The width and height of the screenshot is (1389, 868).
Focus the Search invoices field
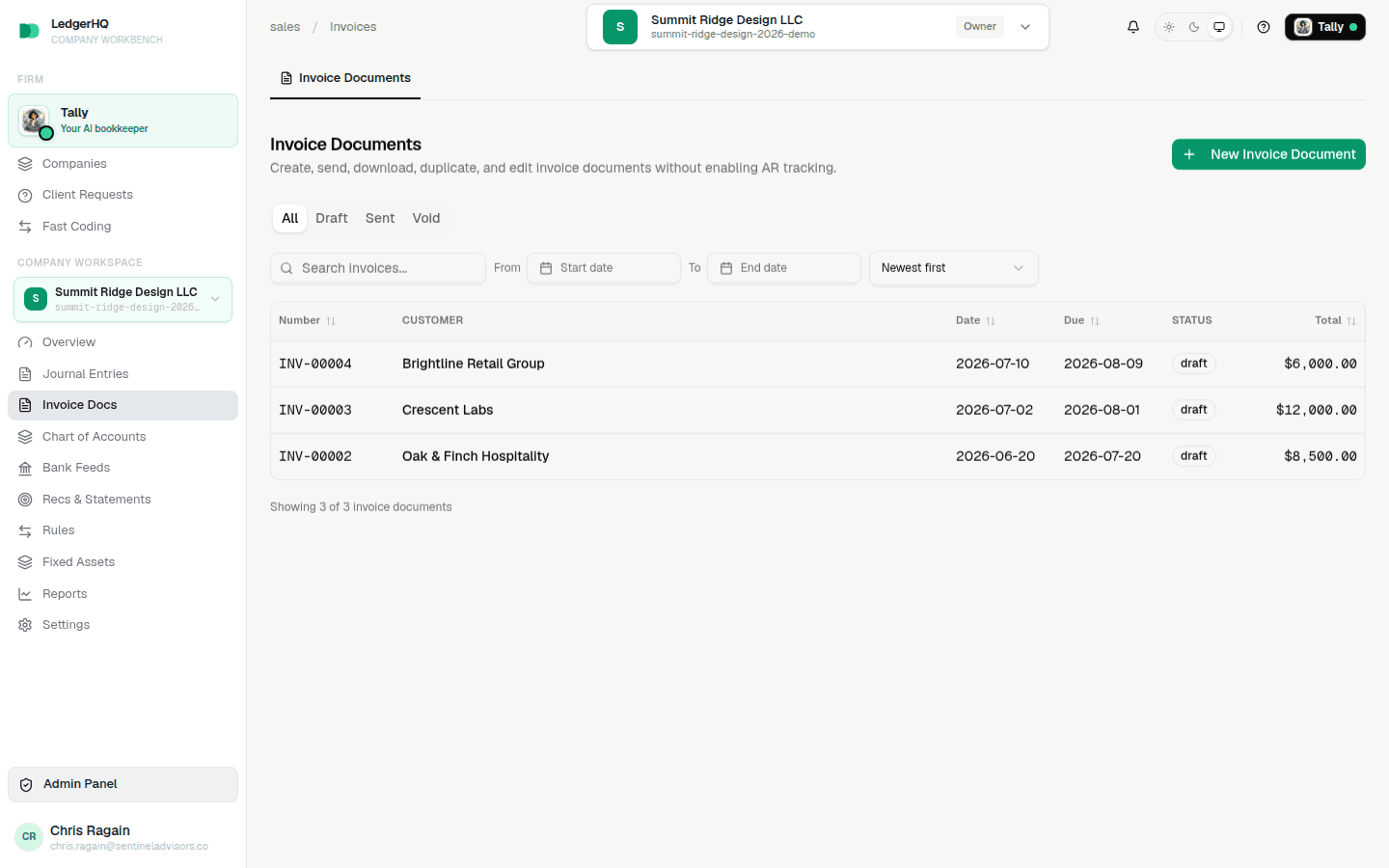coord(378,268)
